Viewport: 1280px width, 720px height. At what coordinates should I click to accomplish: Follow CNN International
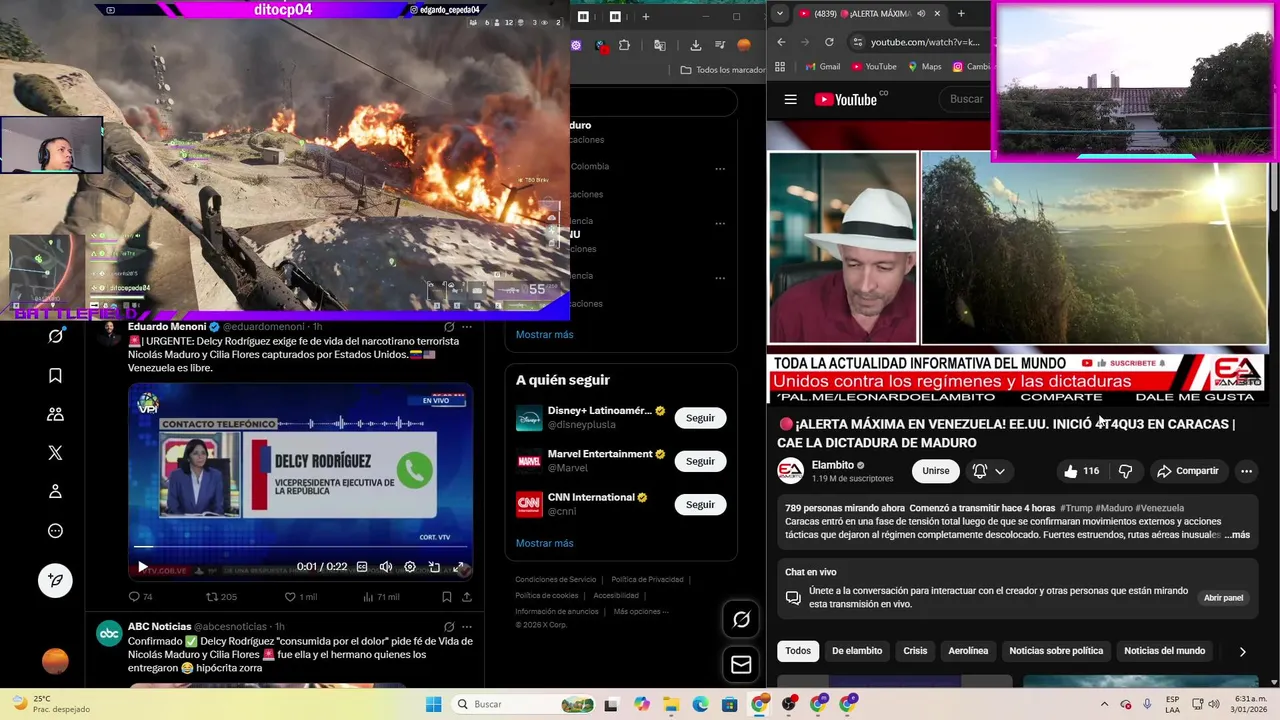pyautogui.click(x=700, y=505)
